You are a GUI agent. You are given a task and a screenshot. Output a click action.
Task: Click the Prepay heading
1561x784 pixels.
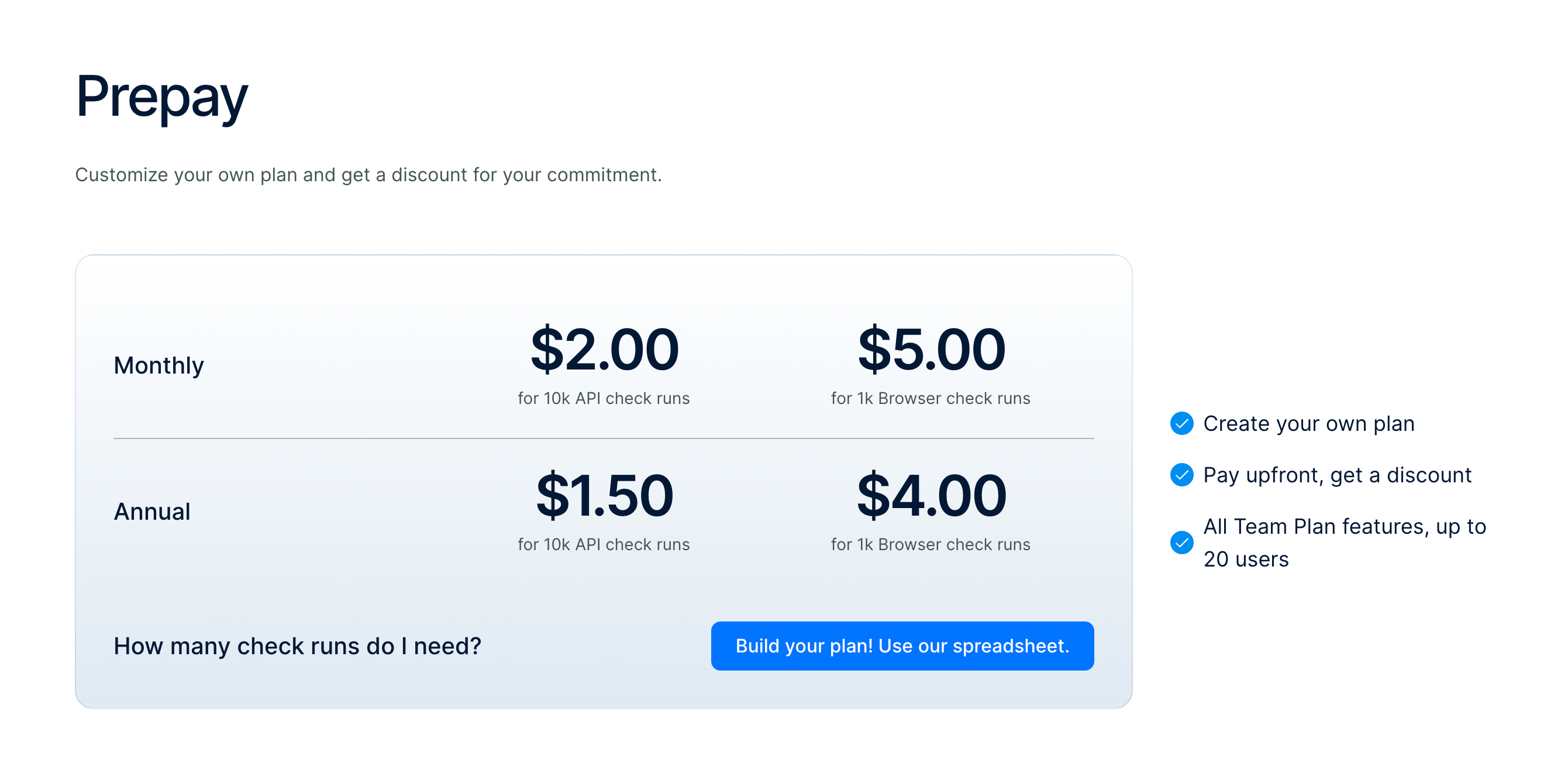(x=161, y=96)
